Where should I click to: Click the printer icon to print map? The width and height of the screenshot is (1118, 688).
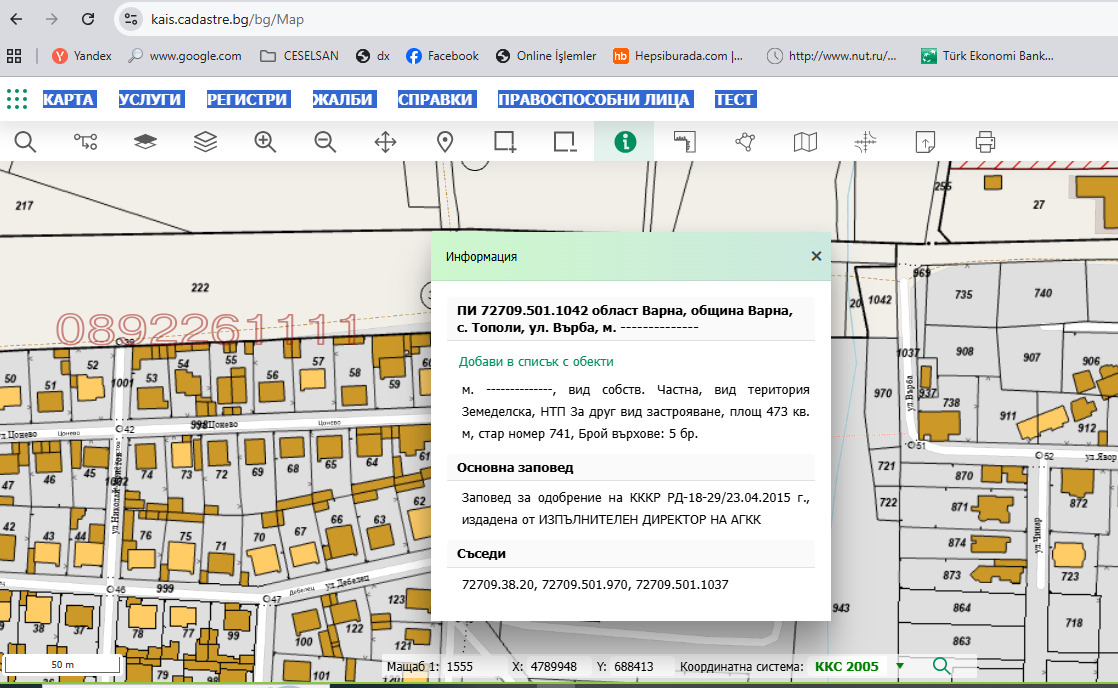click(985, 142)
